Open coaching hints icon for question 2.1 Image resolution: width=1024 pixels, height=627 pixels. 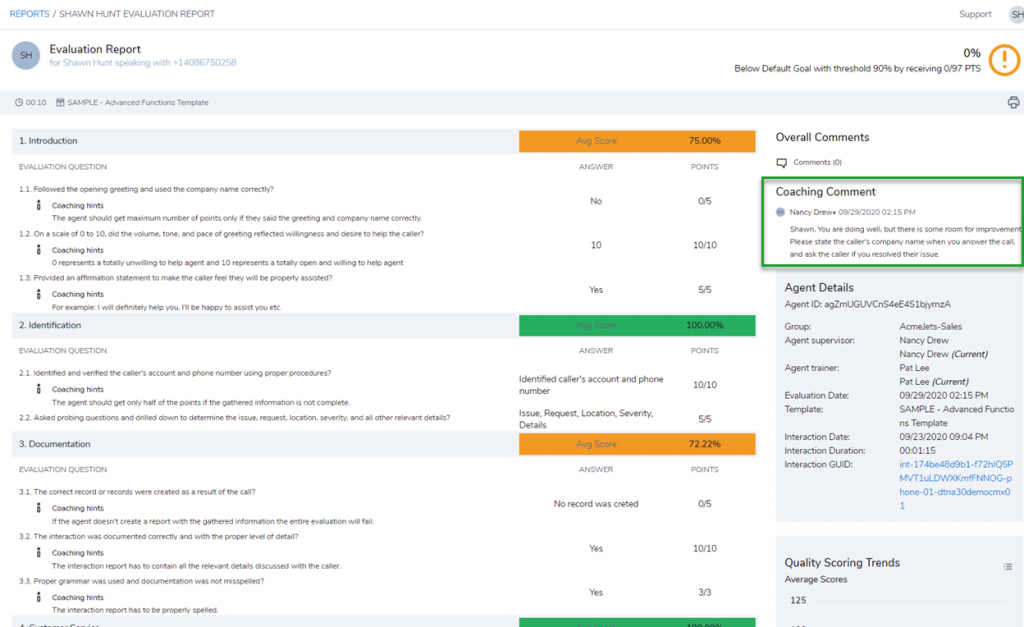(37, 388)
